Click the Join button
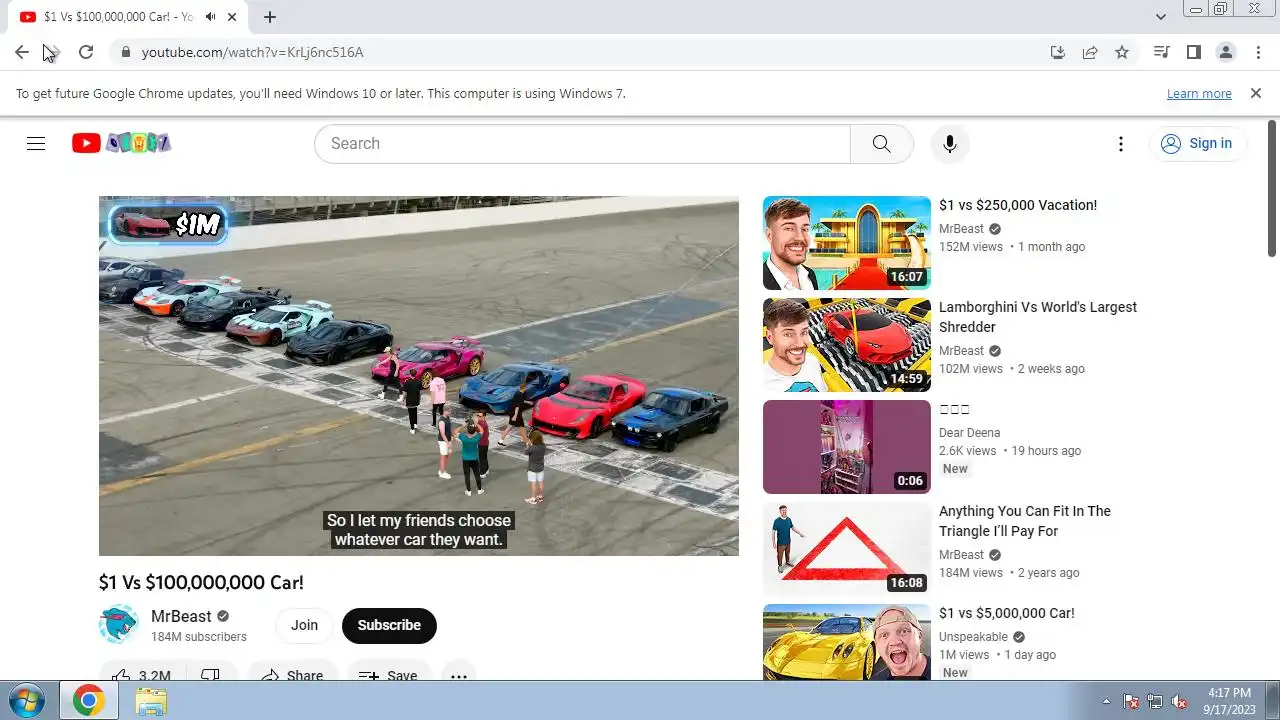 [x=304, y=625]
